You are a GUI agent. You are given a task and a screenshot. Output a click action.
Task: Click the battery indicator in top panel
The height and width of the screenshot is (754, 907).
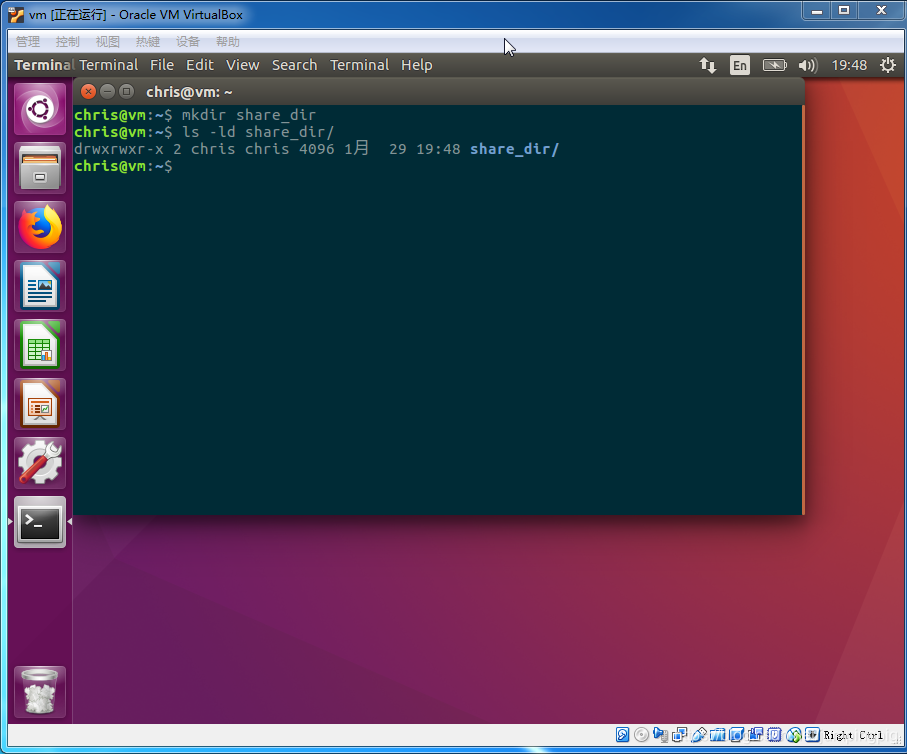775,65
